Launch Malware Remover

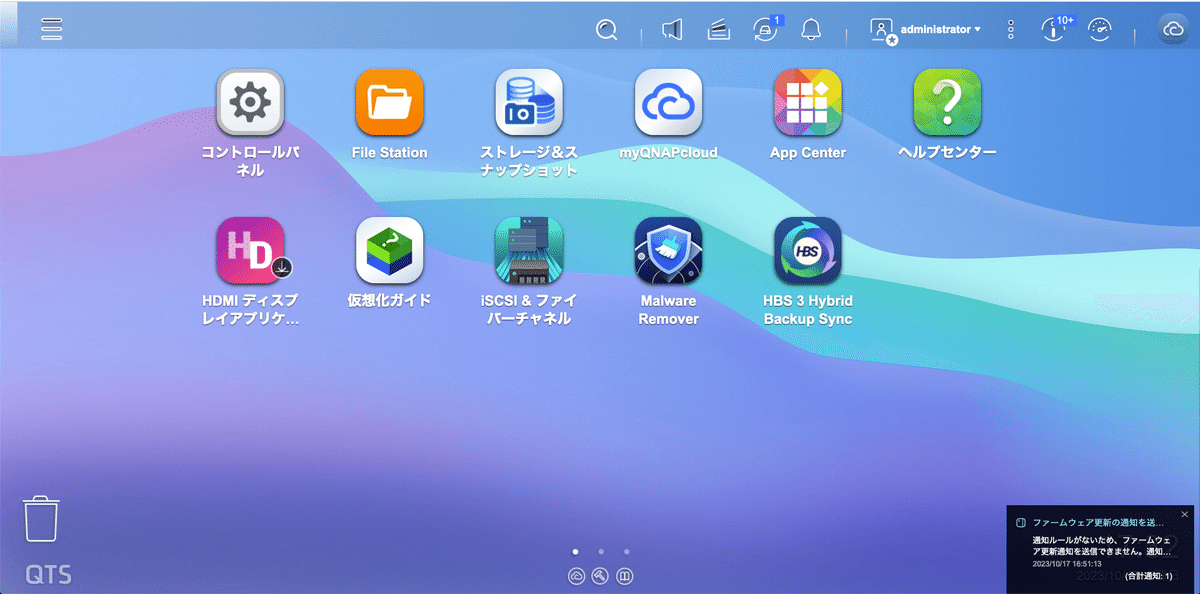click(668, 251)
